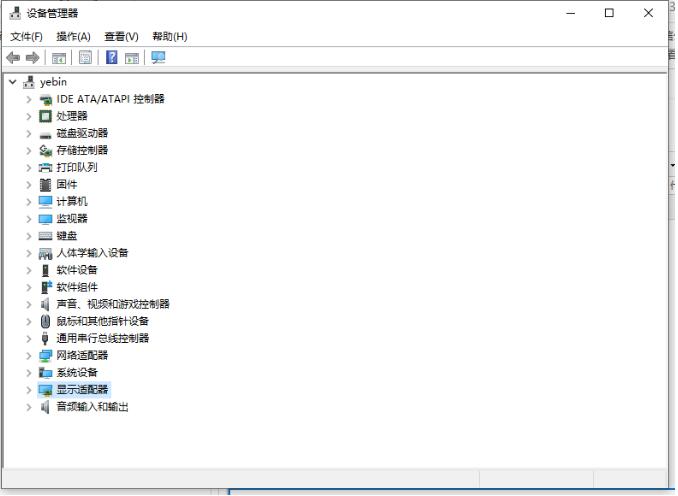Collapse the yebin root node
The width and height of the screenshot is (678, 496).
[x=13, y=81]
